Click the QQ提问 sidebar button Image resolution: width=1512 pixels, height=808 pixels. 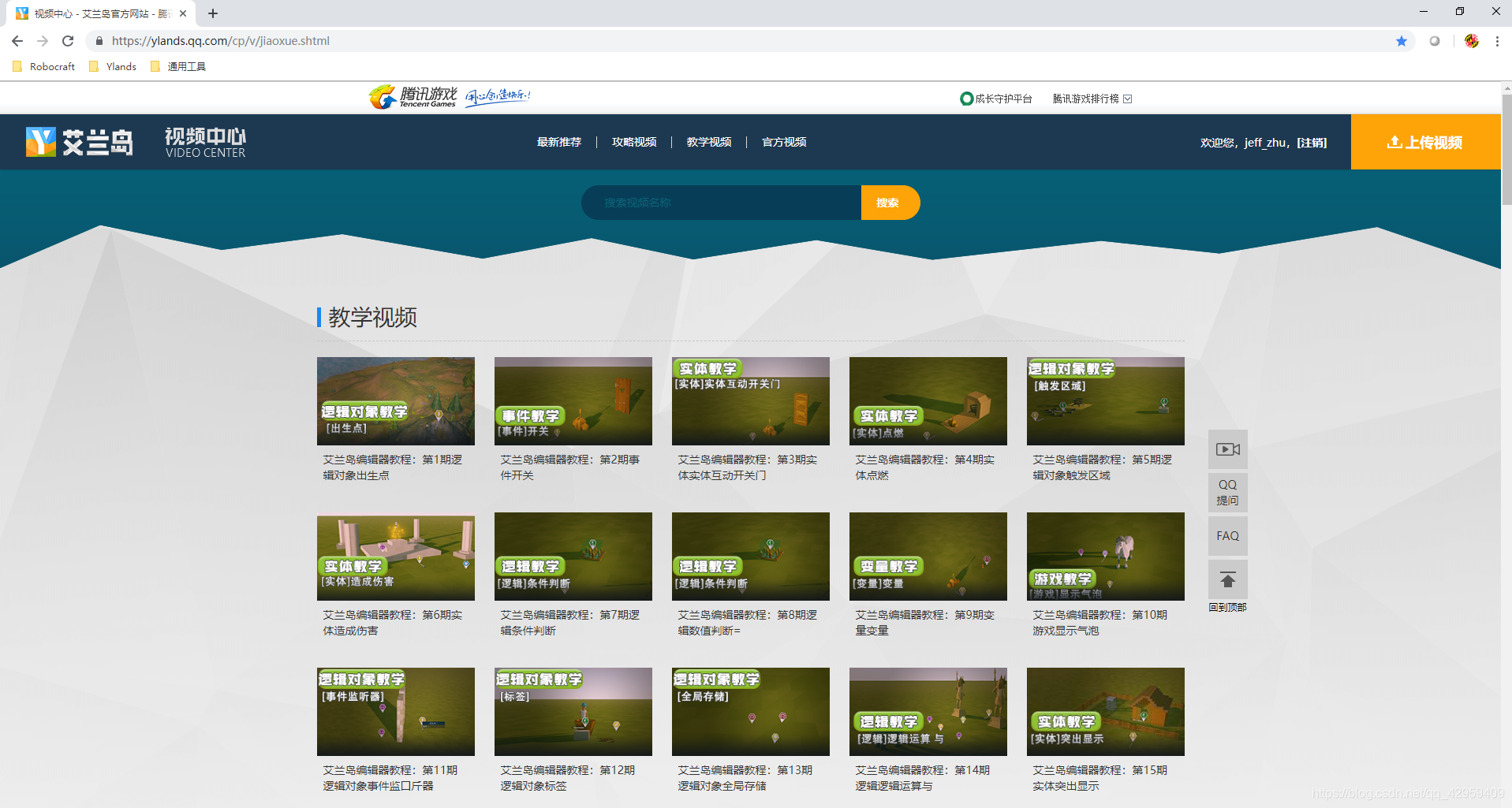click(1227, 493)
